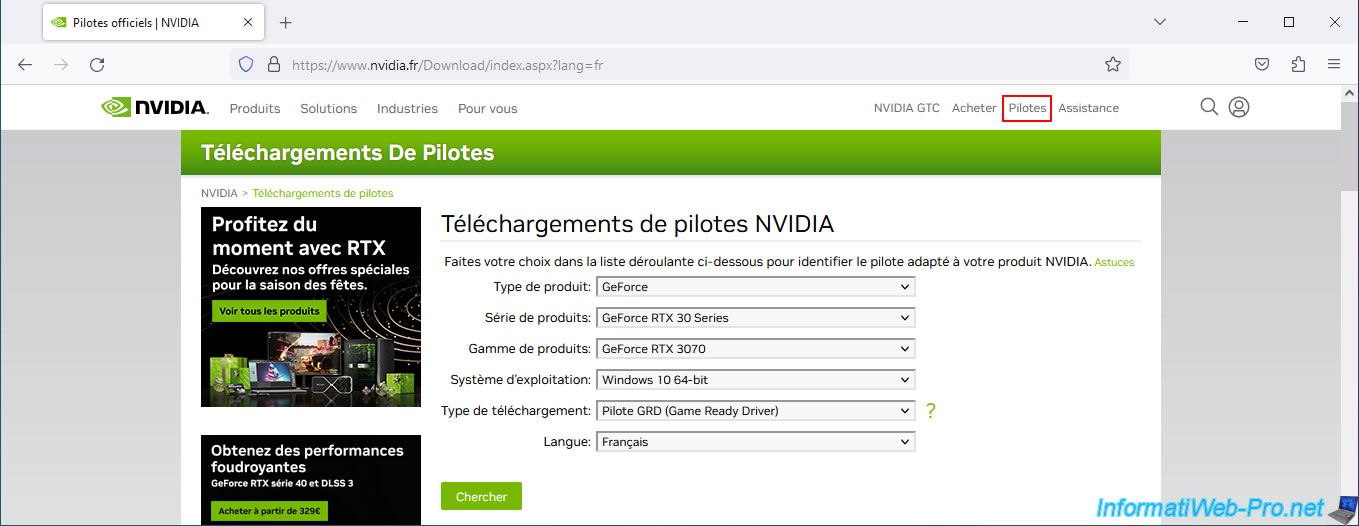Open the list all tabs chevron
The height and width of the screenshot is (526, 1359).
tap(1160, 21)
